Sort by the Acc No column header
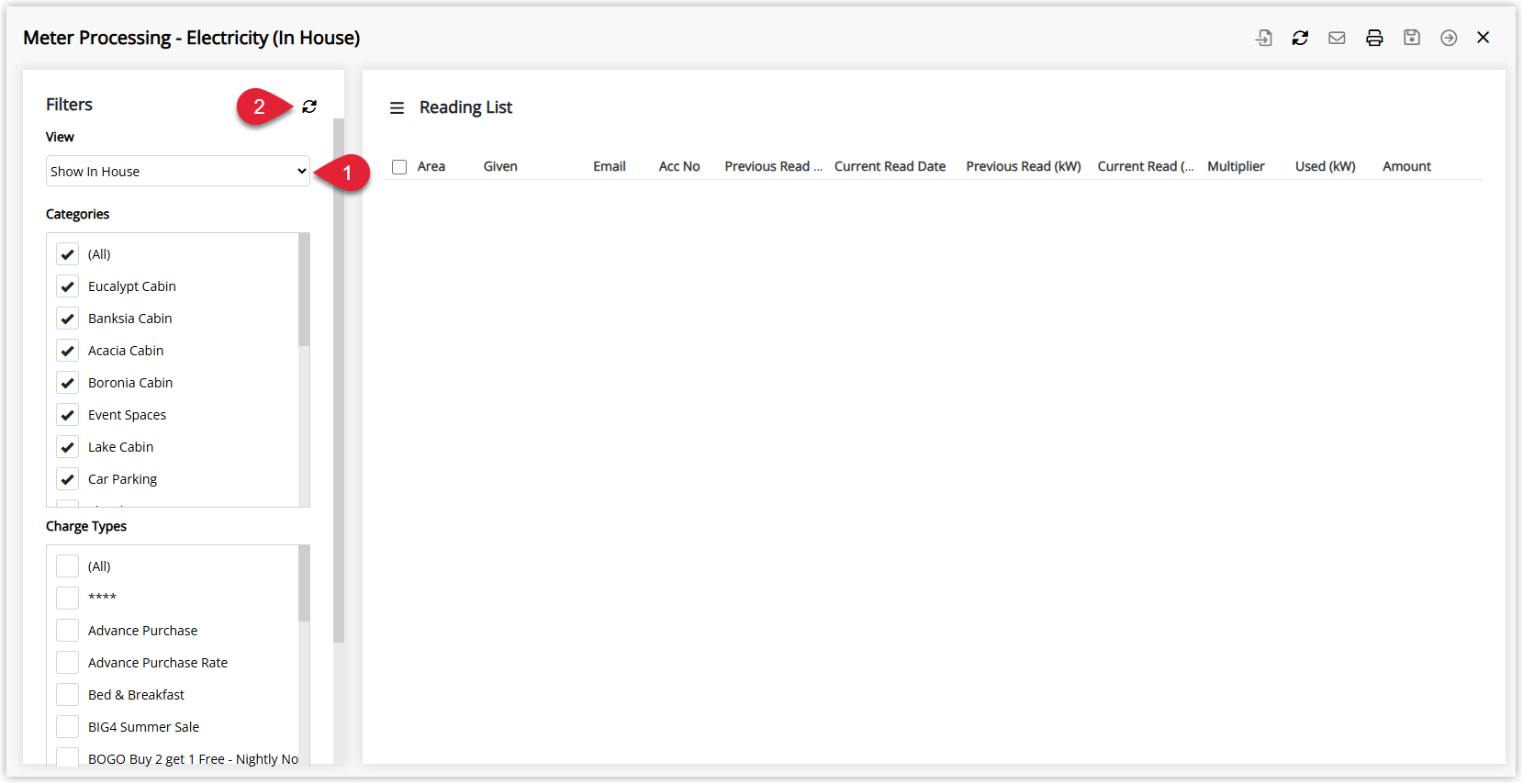Screen dimensions: 1523x784 679,166
